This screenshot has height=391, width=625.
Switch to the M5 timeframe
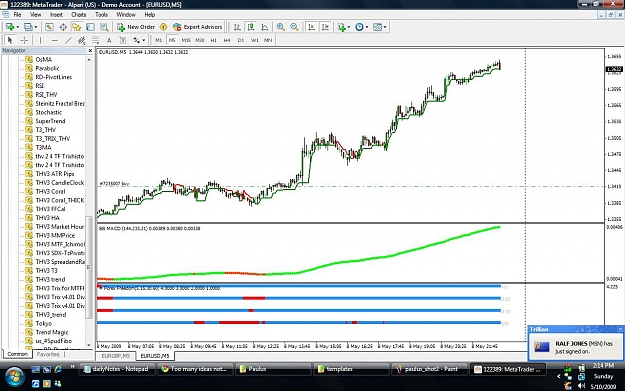[172, 40]
